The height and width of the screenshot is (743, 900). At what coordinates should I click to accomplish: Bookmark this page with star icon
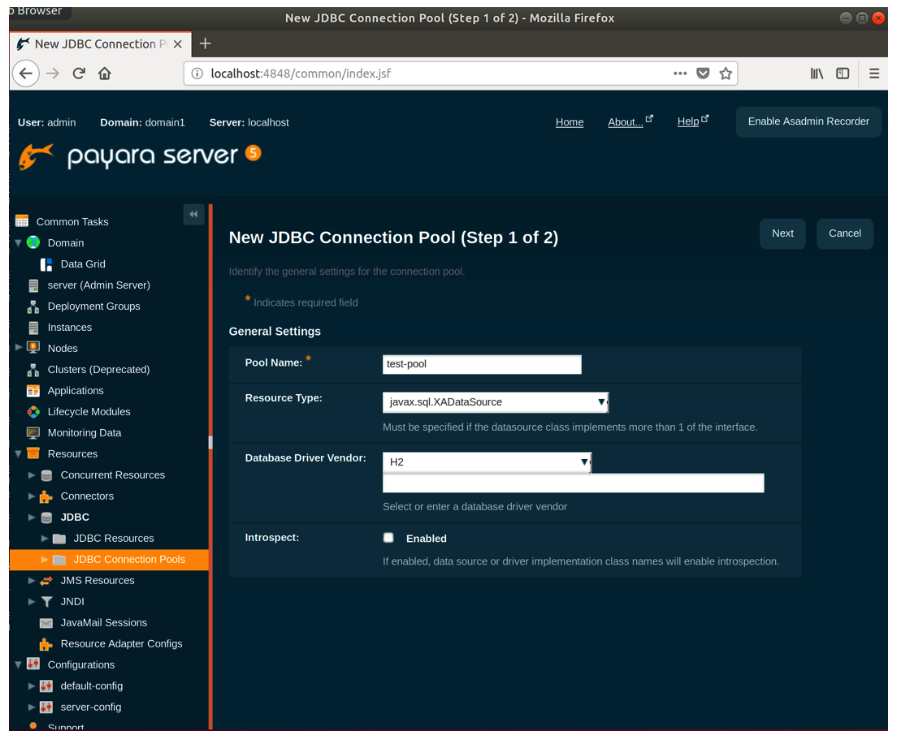[x=726, y=73]
